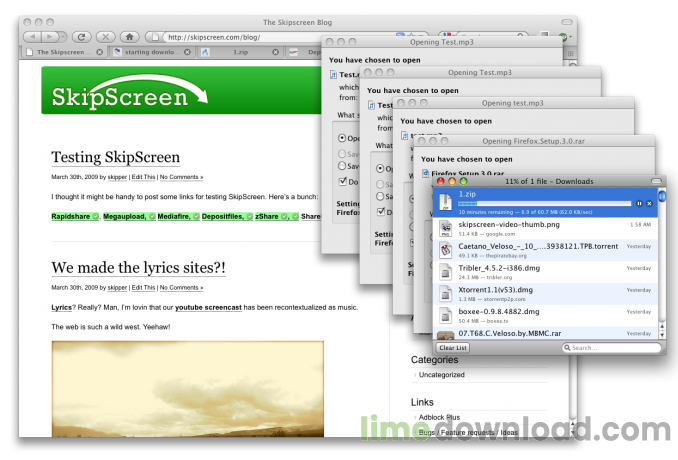Open the Rapidshare test link
678x460 pixels.
click(x=70, y=216)
